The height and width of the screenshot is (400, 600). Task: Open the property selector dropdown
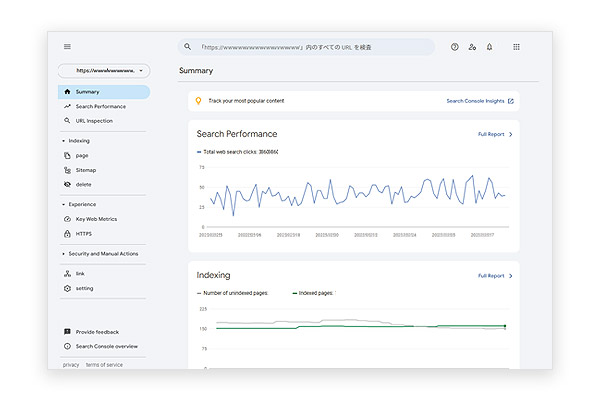(104, 70)
